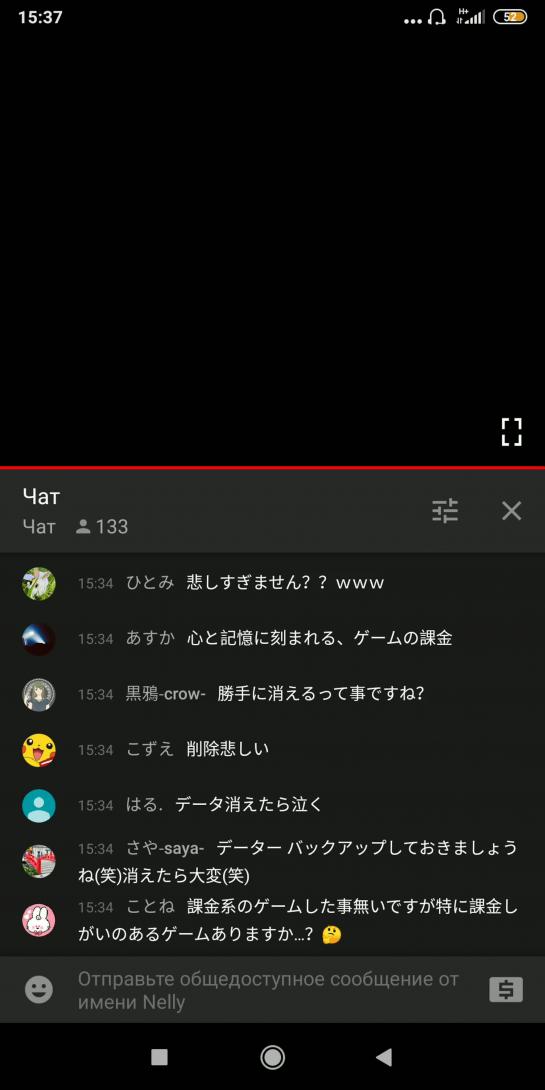Open ことね's rabbit avatar
This screenshot has height=1090, width=545.
tap(39, 920)
